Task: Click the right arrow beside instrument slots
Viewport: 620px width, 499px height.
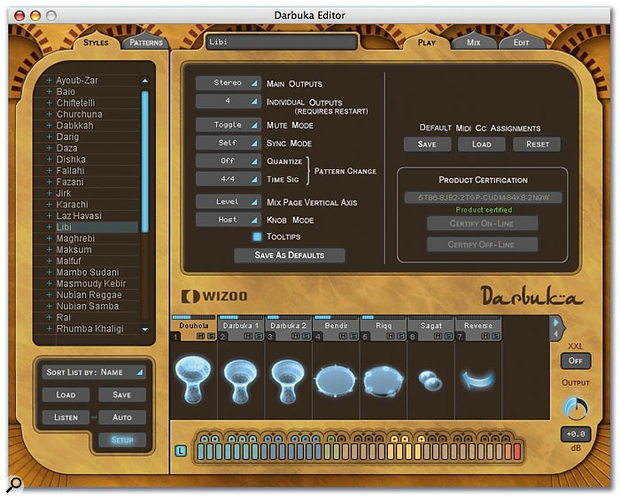Action: (x=556, y=322)
